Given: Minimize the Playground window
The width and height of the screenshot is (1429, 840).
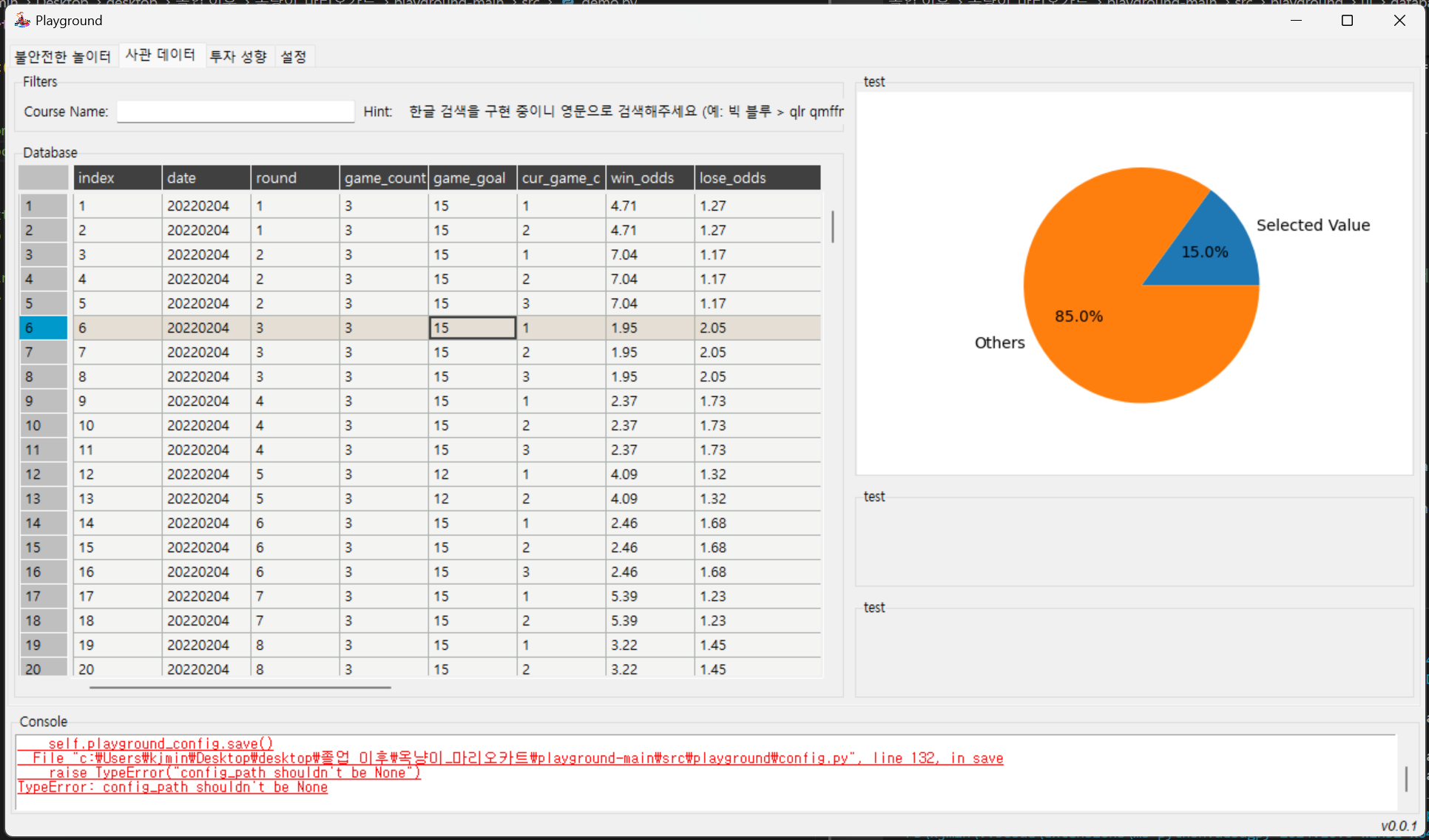Looking at the screenshot, I should 1296,20.
